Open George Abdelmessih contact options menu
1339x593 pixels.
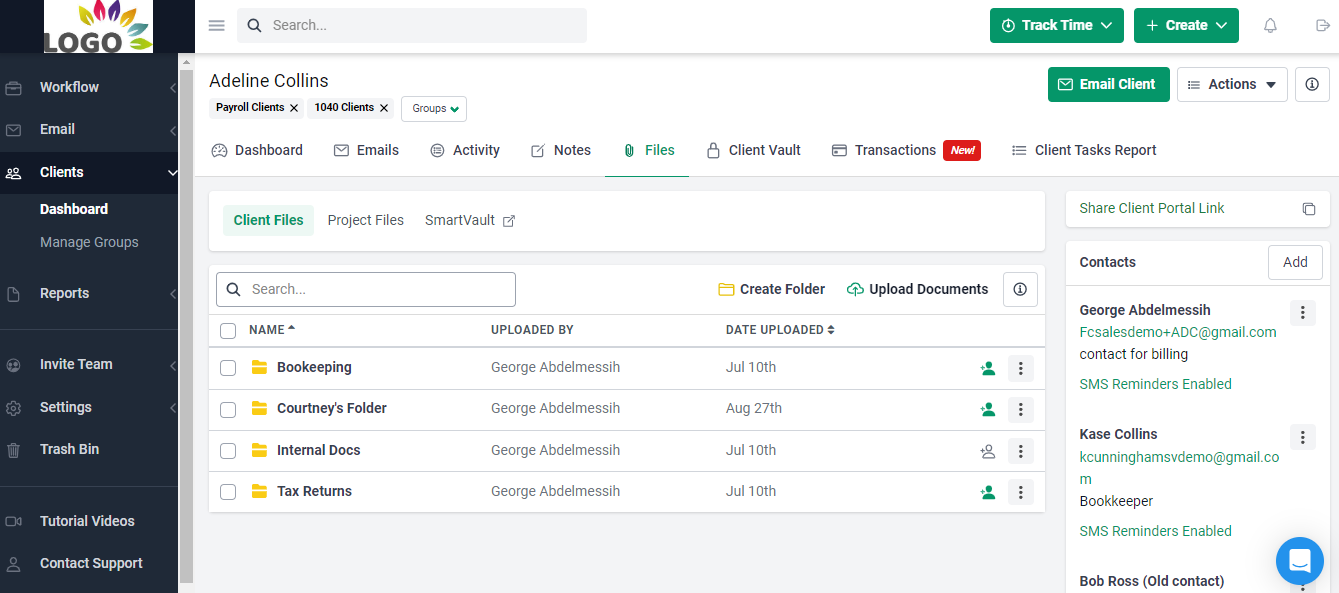coord(1302,312)
